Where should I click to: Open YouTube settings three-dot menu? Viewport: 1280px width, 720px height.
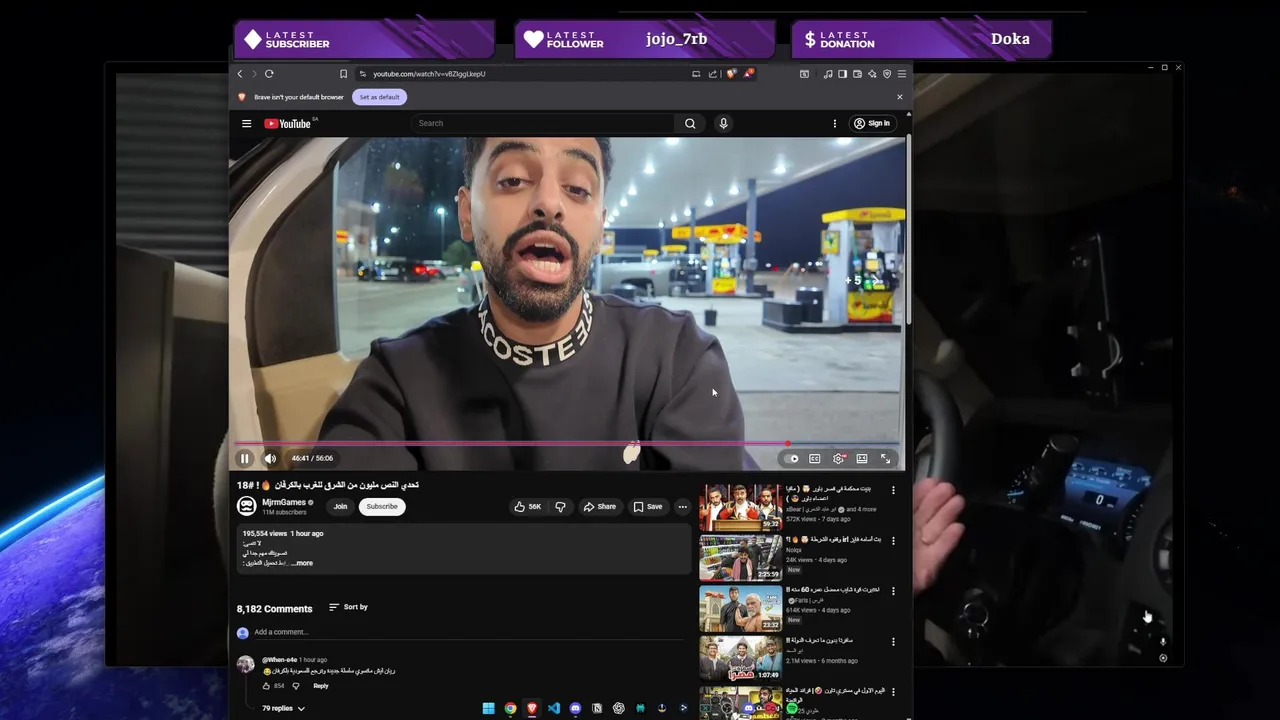(835, 124)
